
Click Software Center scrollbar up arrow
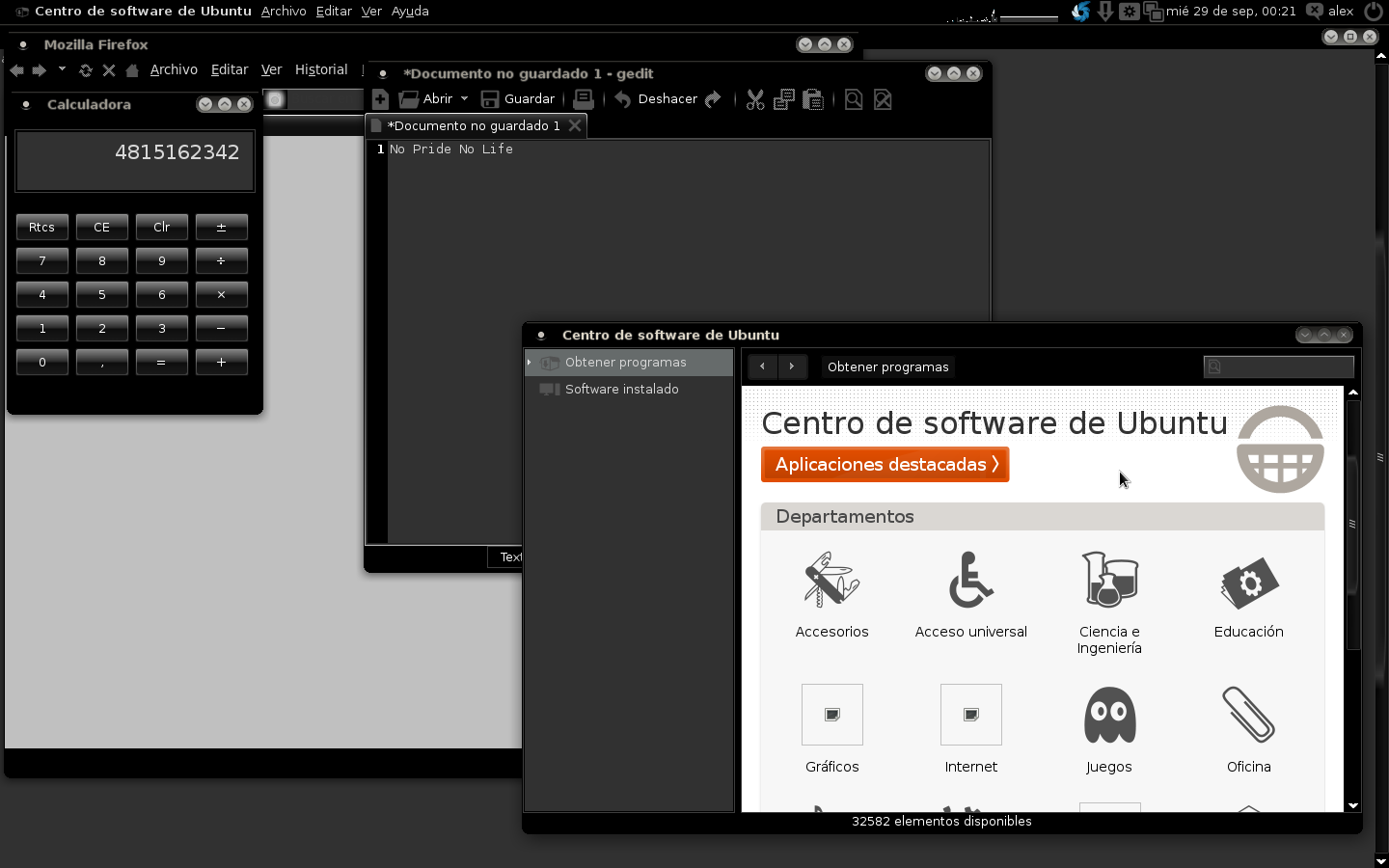[x=1353, y=393]
